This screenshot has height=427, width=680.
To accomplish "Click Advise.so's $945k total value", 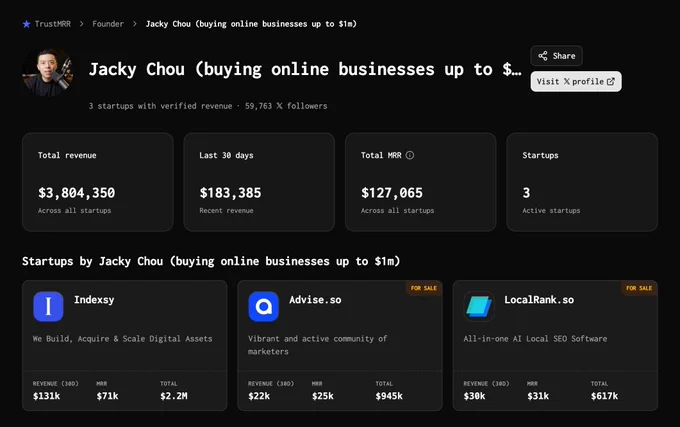I will coord(389,396).
